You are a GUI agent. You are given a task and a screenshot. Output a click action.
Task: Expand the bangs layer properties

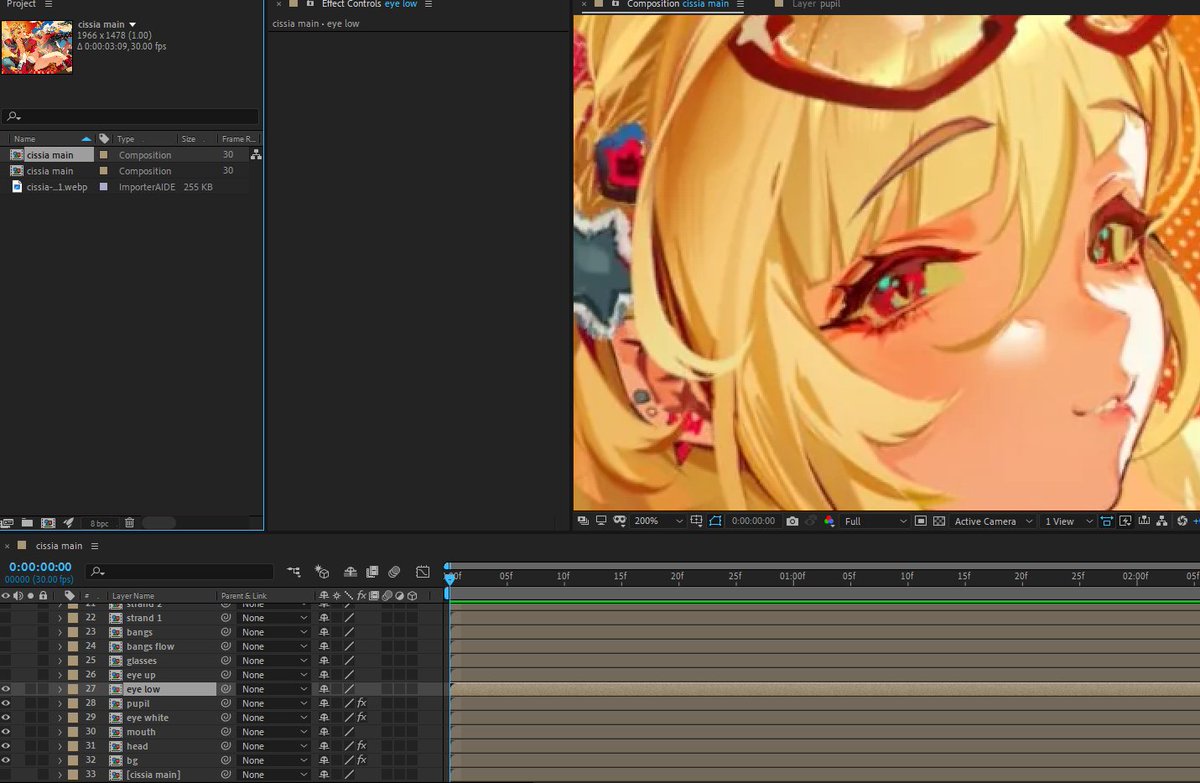(60, 632)
